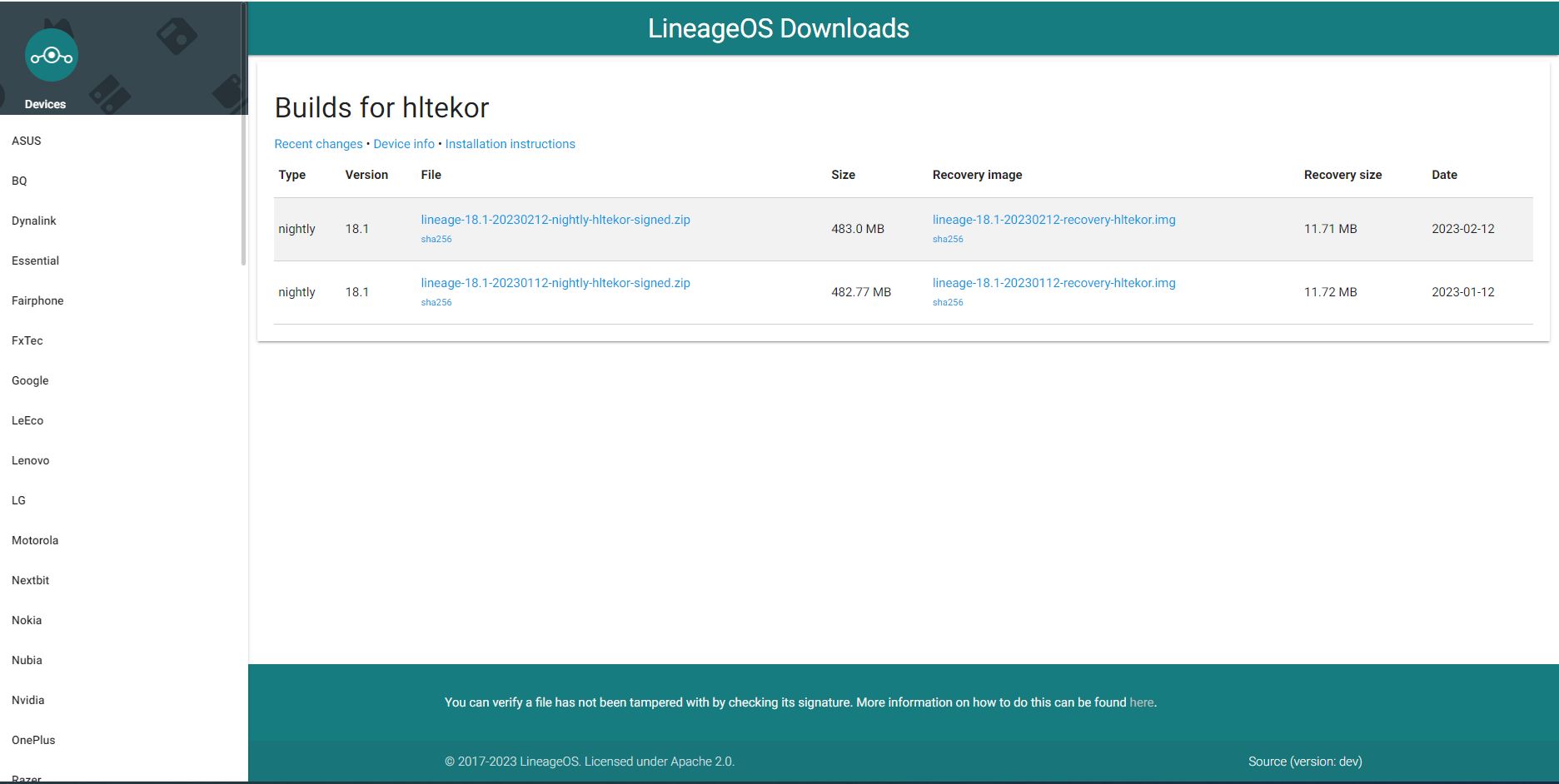Click the sidebar scrollbar
This screenshot has height=784, width=1559.
243,135
